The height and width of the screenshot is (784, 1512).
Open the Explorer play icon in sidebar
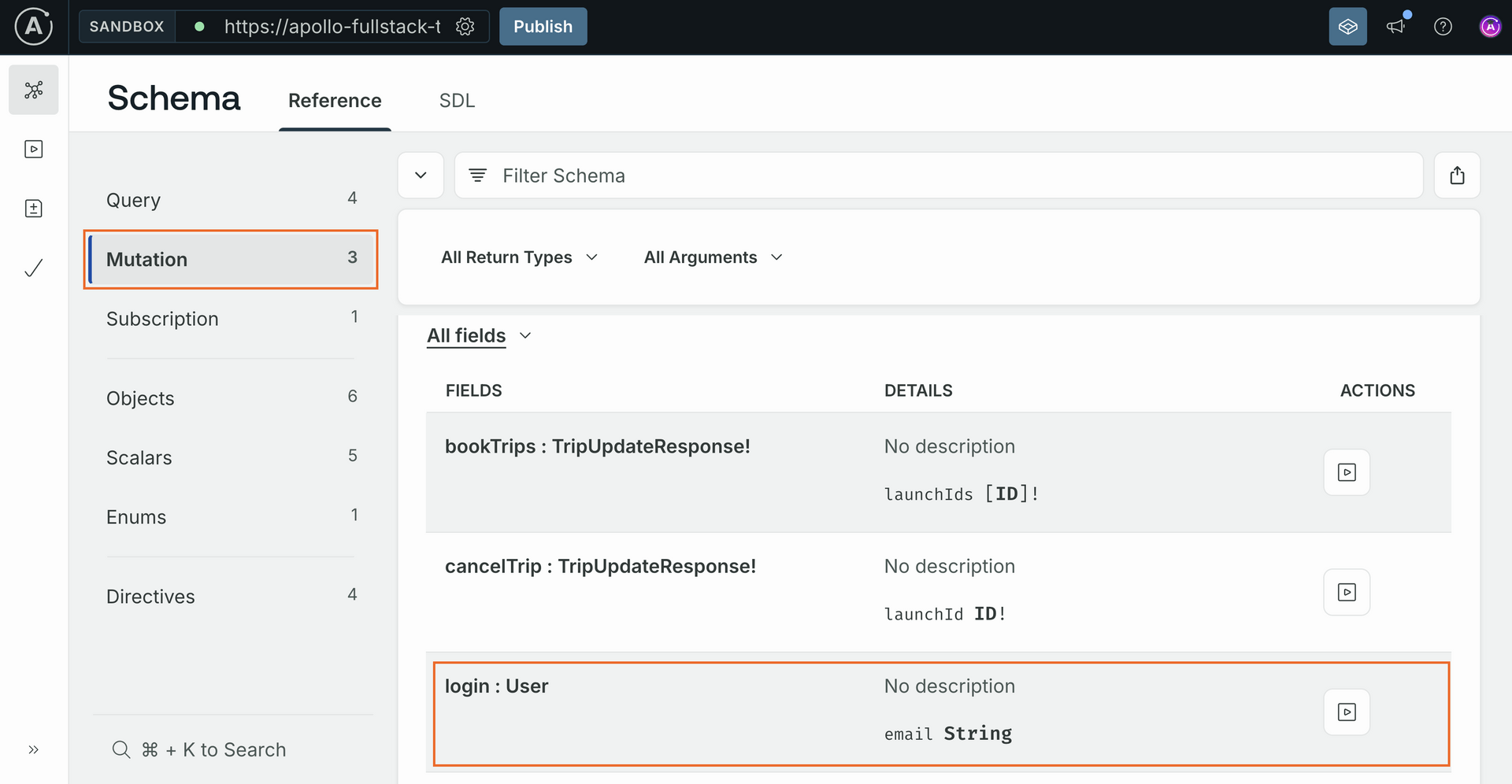pyautogui.click(x=34, y=150)
